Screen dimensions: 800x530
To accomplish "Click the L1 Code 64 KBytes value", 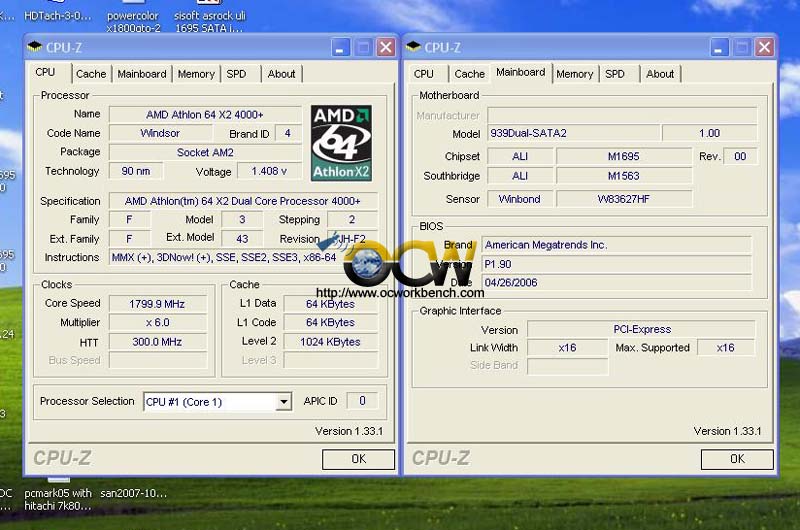I will (330, 323).
